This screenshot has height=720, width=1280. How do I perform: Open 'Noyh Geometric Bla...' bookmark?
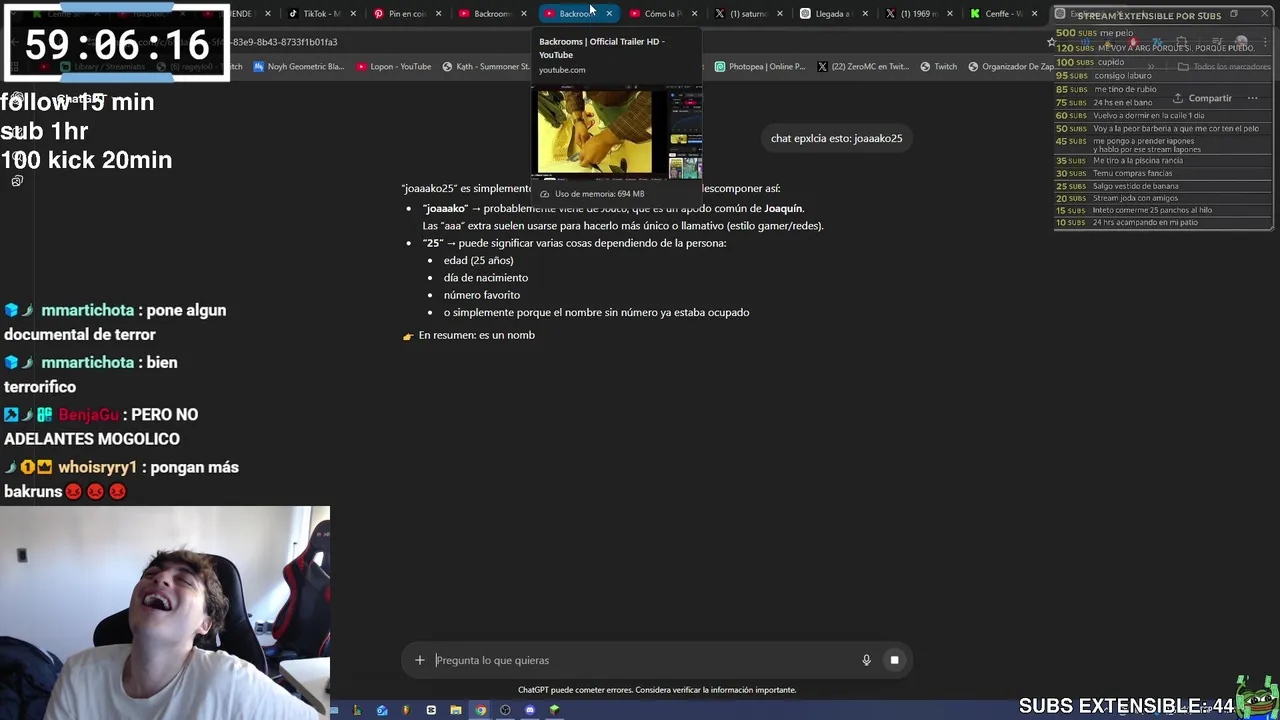point(298,67)
